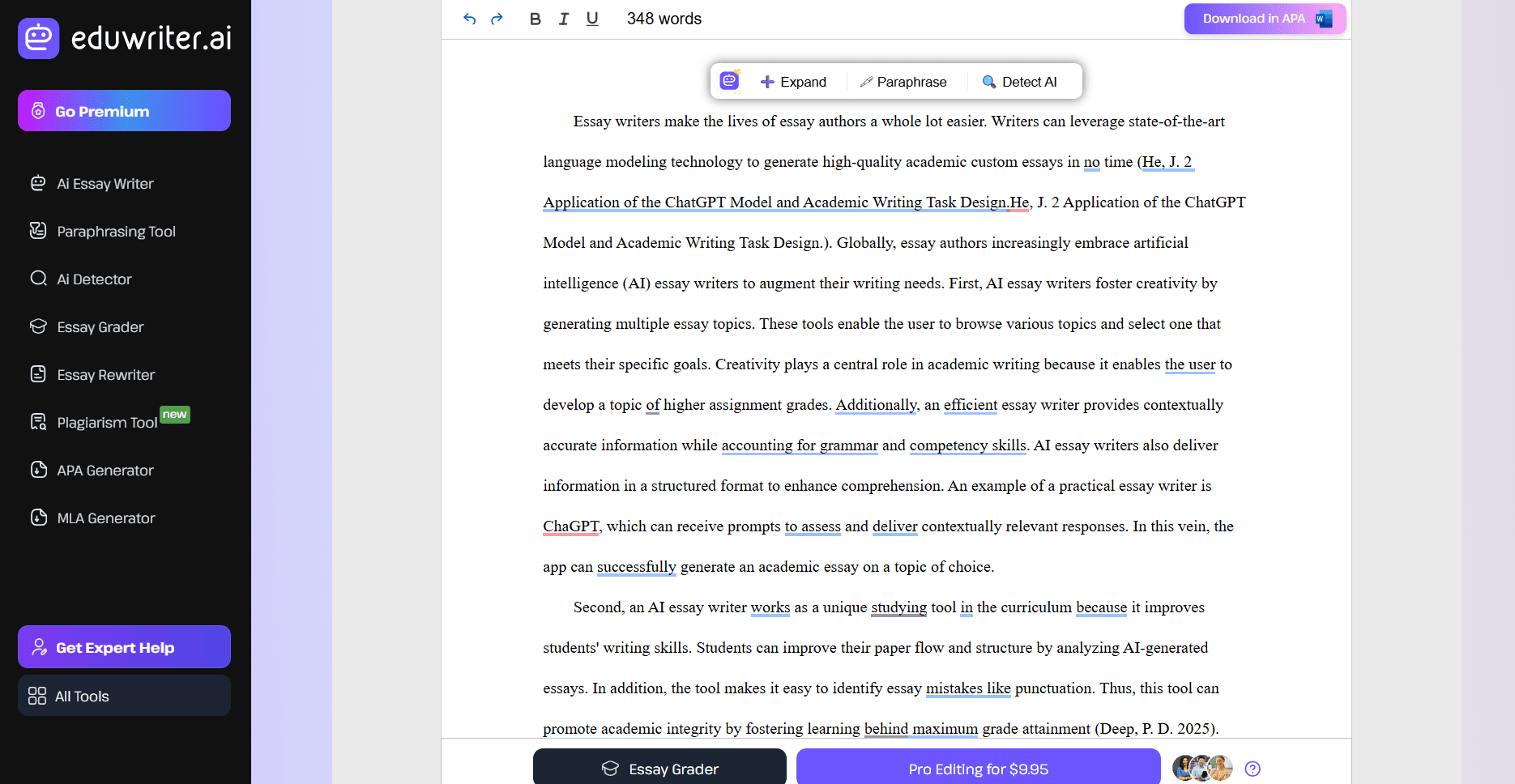
Task: Select Paraphrase from the floating toolbar
Action: 905,81
